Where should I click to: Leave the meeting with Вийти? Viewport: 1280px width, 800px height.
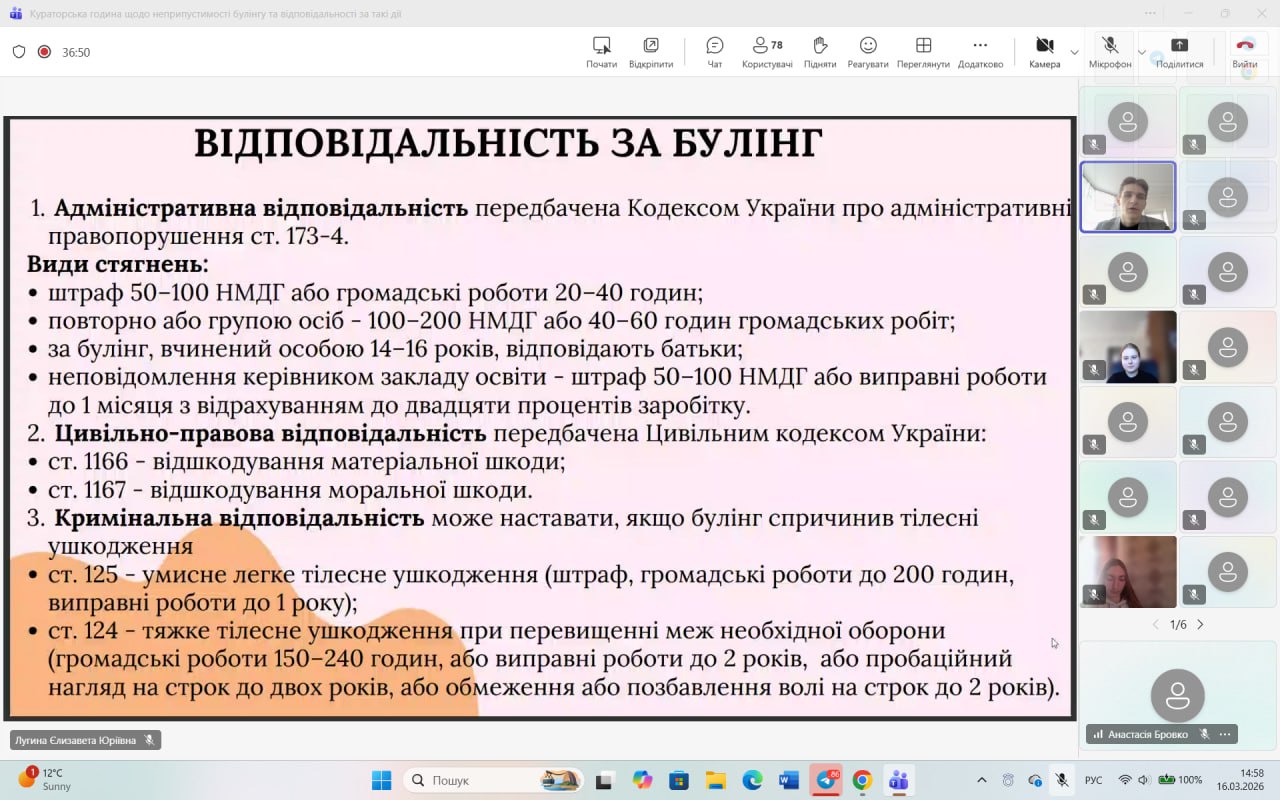pos(1244,52)
